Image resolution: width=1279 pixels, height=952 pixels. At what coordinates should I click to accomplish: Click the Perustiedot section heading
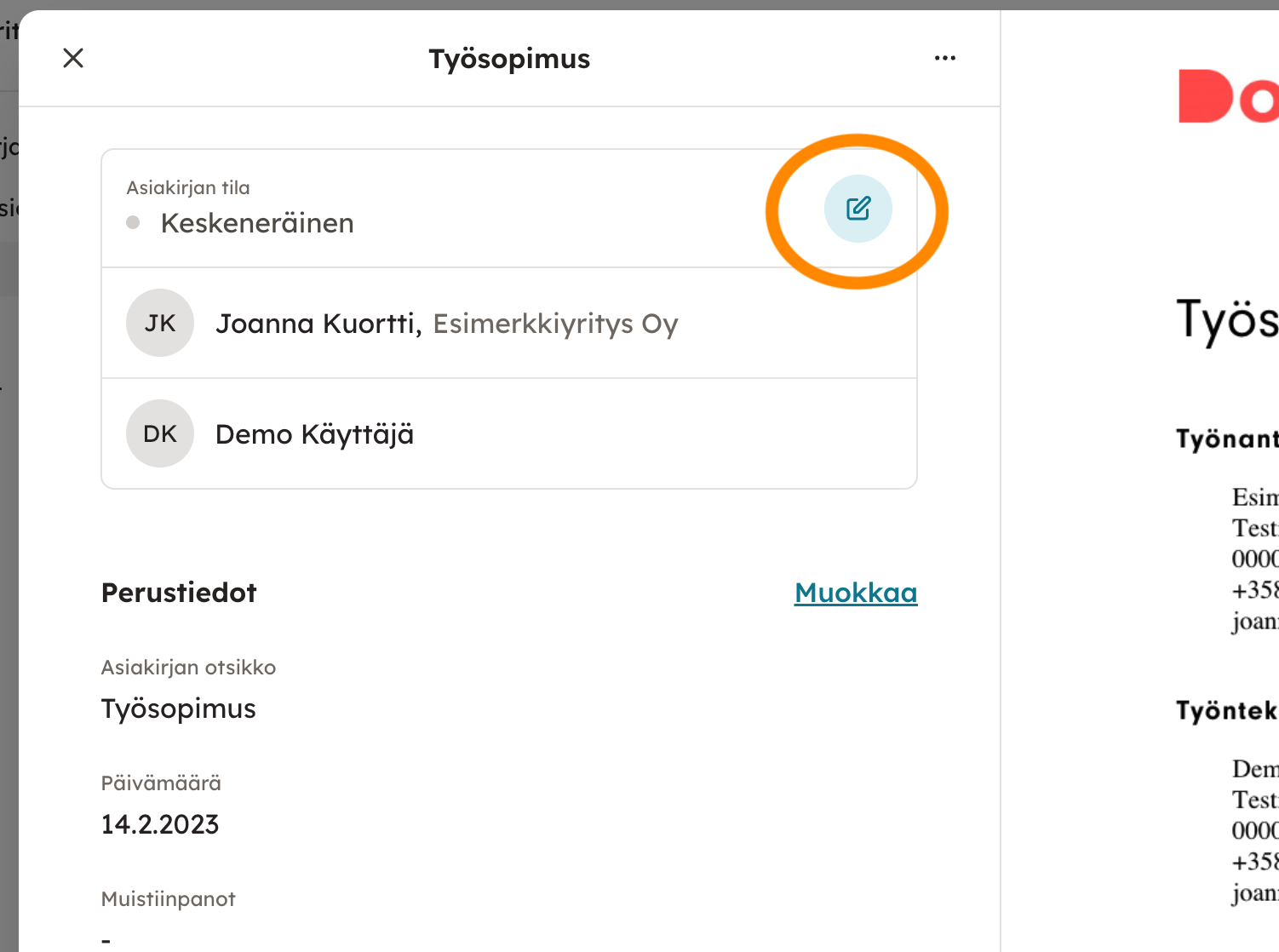tap(179, 593)
